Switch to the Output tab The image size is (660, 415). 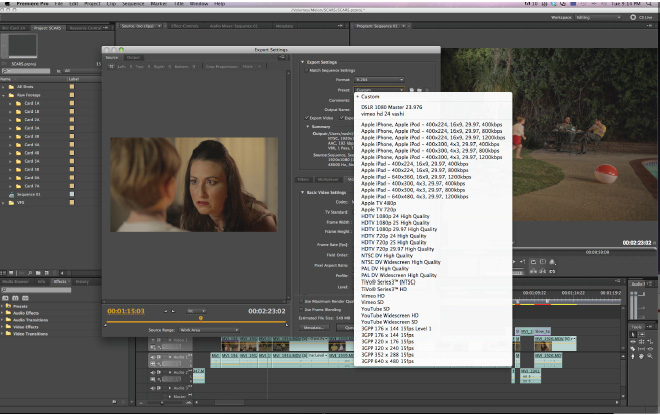pyautogui.click(x=133, y=57)
